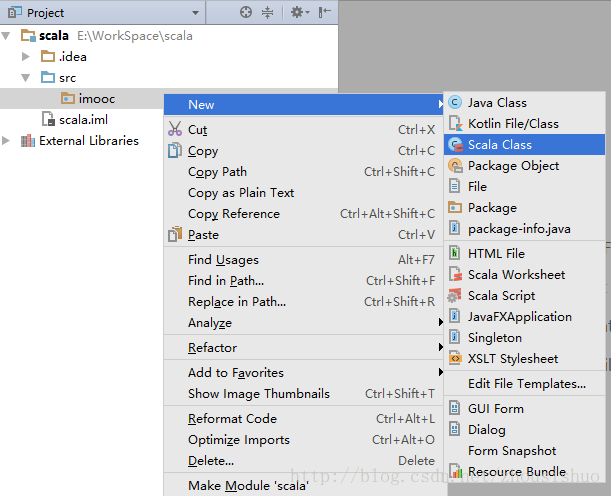The height and width of the screenshot is (496, 611).
Task: Click the package-info.java icon
Action: pyautogui.click(x=454, y=228)
